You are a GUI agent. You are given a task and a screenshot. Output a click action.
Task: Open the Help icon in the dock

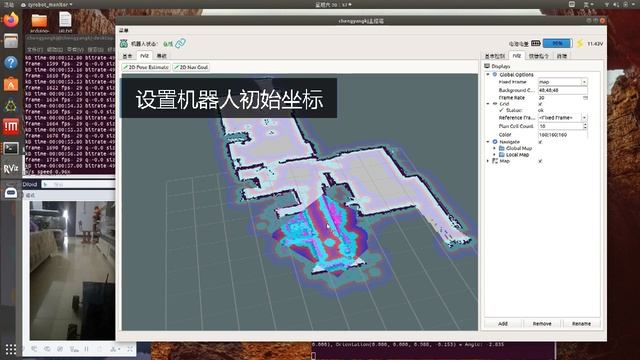[x=11, y=62]
